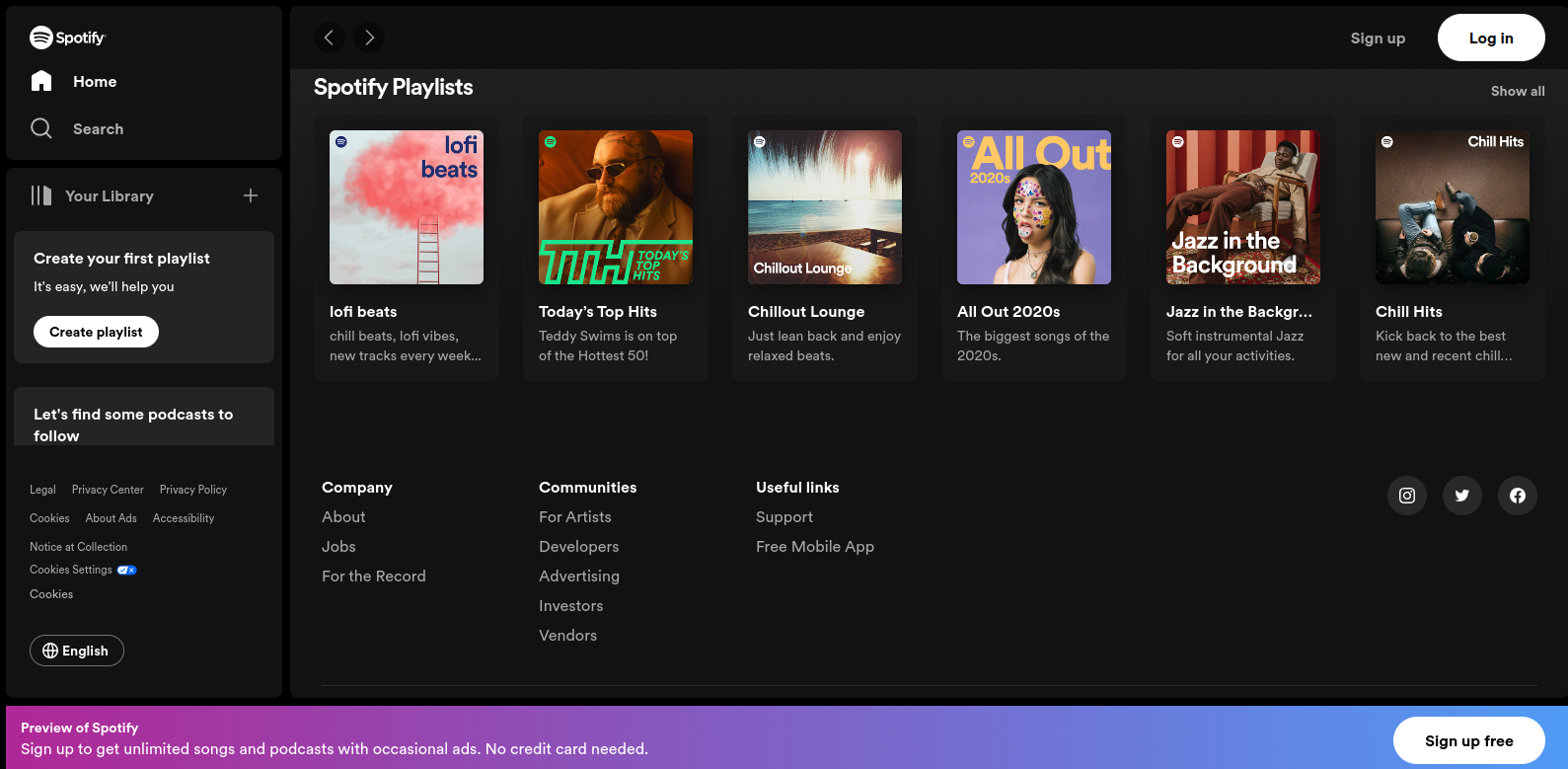Click the Search magnifier icon
This screenshot has width=1568, height=769.
click(x=41, y=128)
